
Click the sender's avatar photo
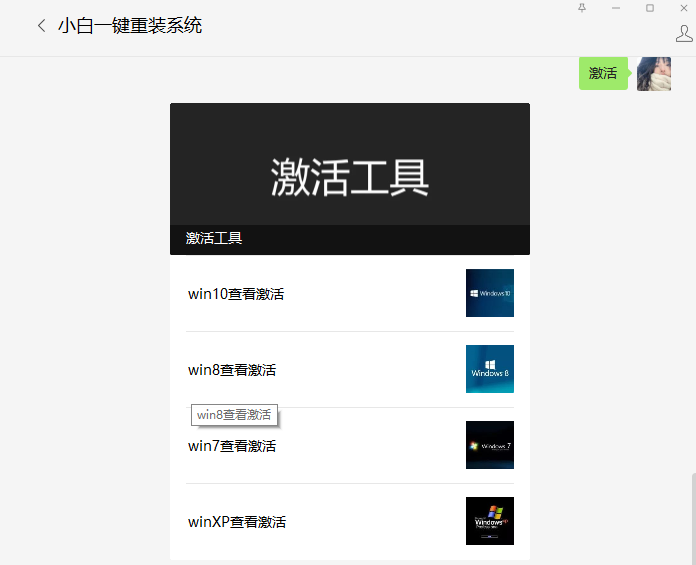point(653,74)
